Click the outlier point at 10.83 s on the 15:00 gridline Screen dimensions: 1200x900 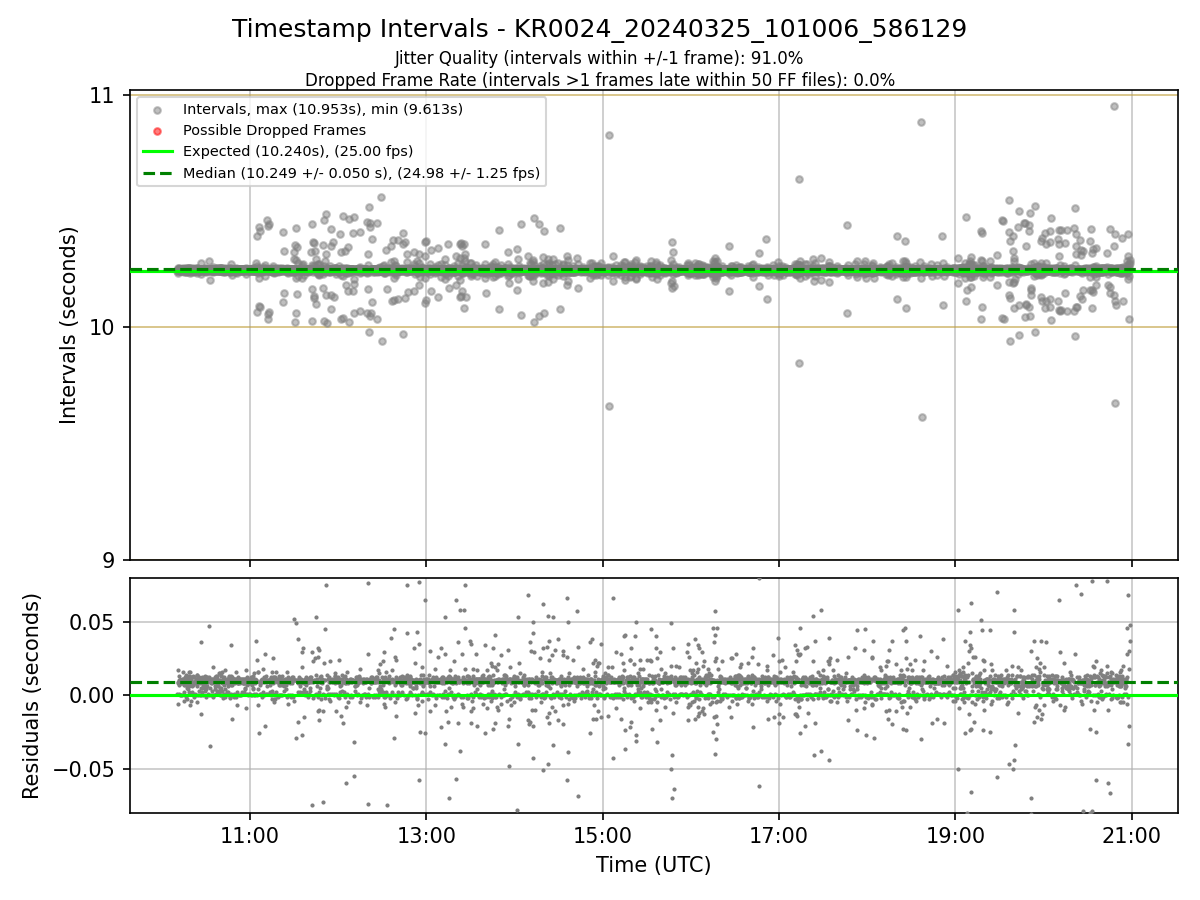click(x=609, y=135)
